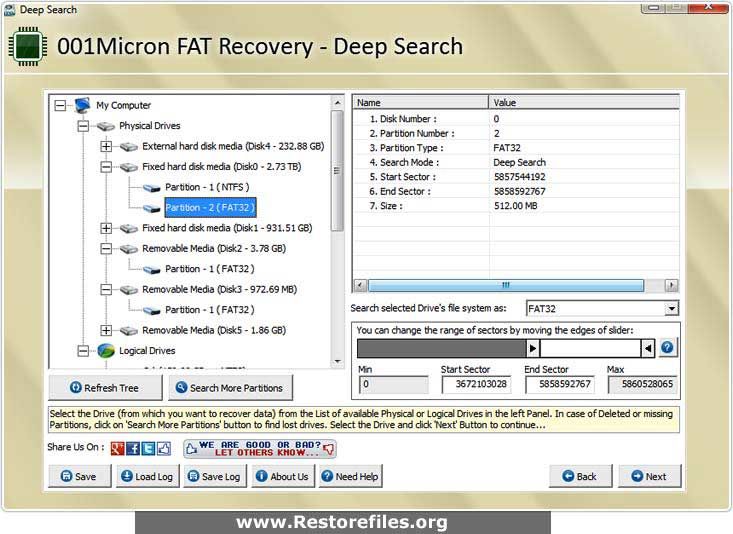Click the details table scroll-left arrow
The height and width of the screenshot is (534, 733).
(x=359, y=285)
